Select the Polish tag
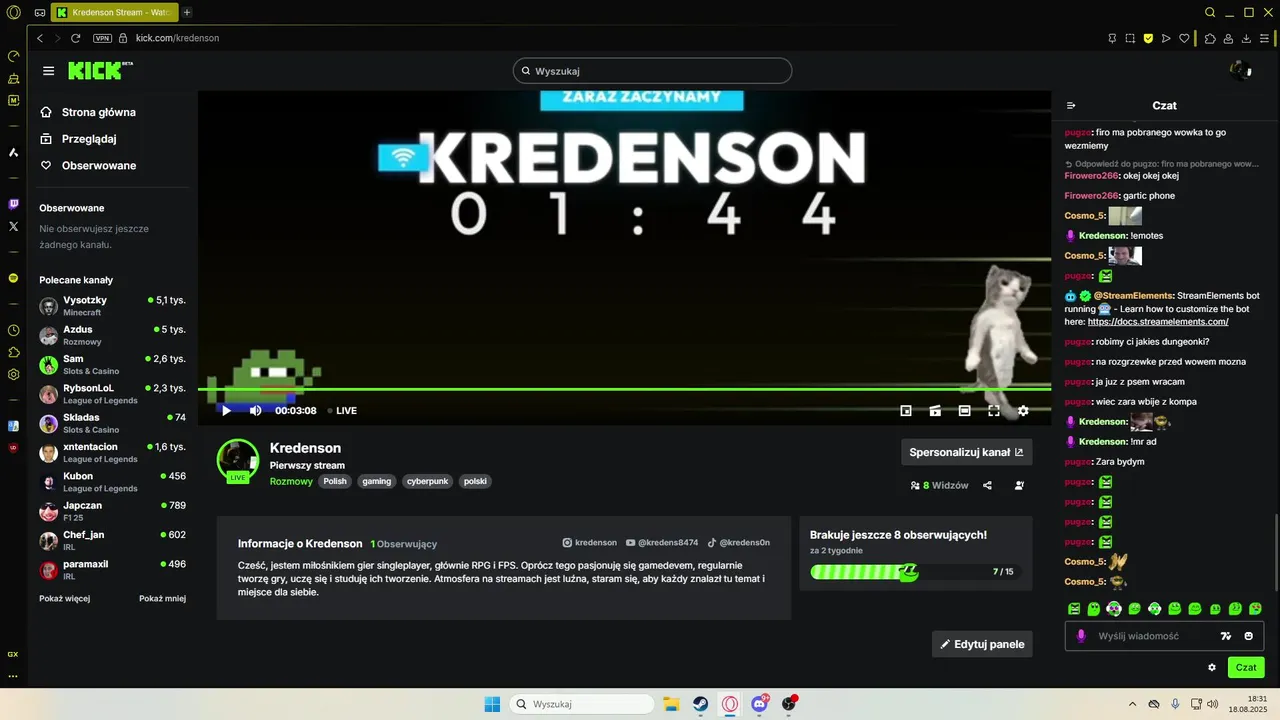The image size is (1280, 720). tap(335, 481)
